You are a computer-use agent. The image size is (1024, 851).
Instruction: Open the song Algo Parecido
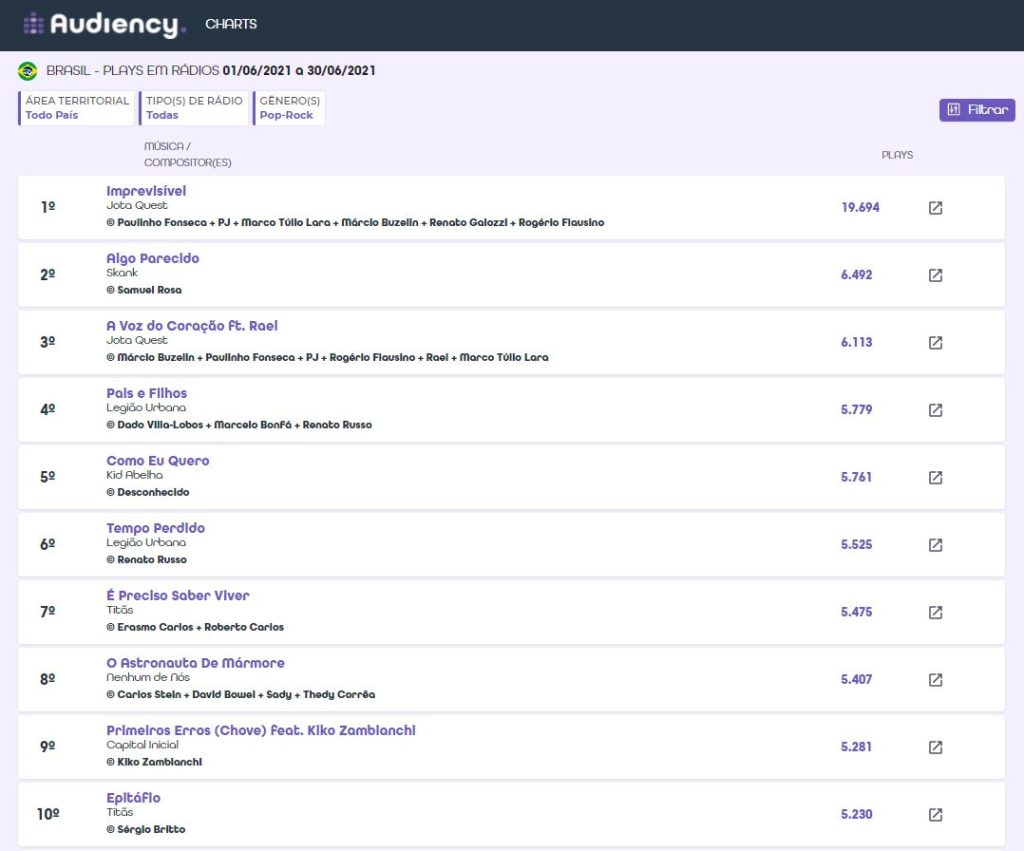coord(153,258)
